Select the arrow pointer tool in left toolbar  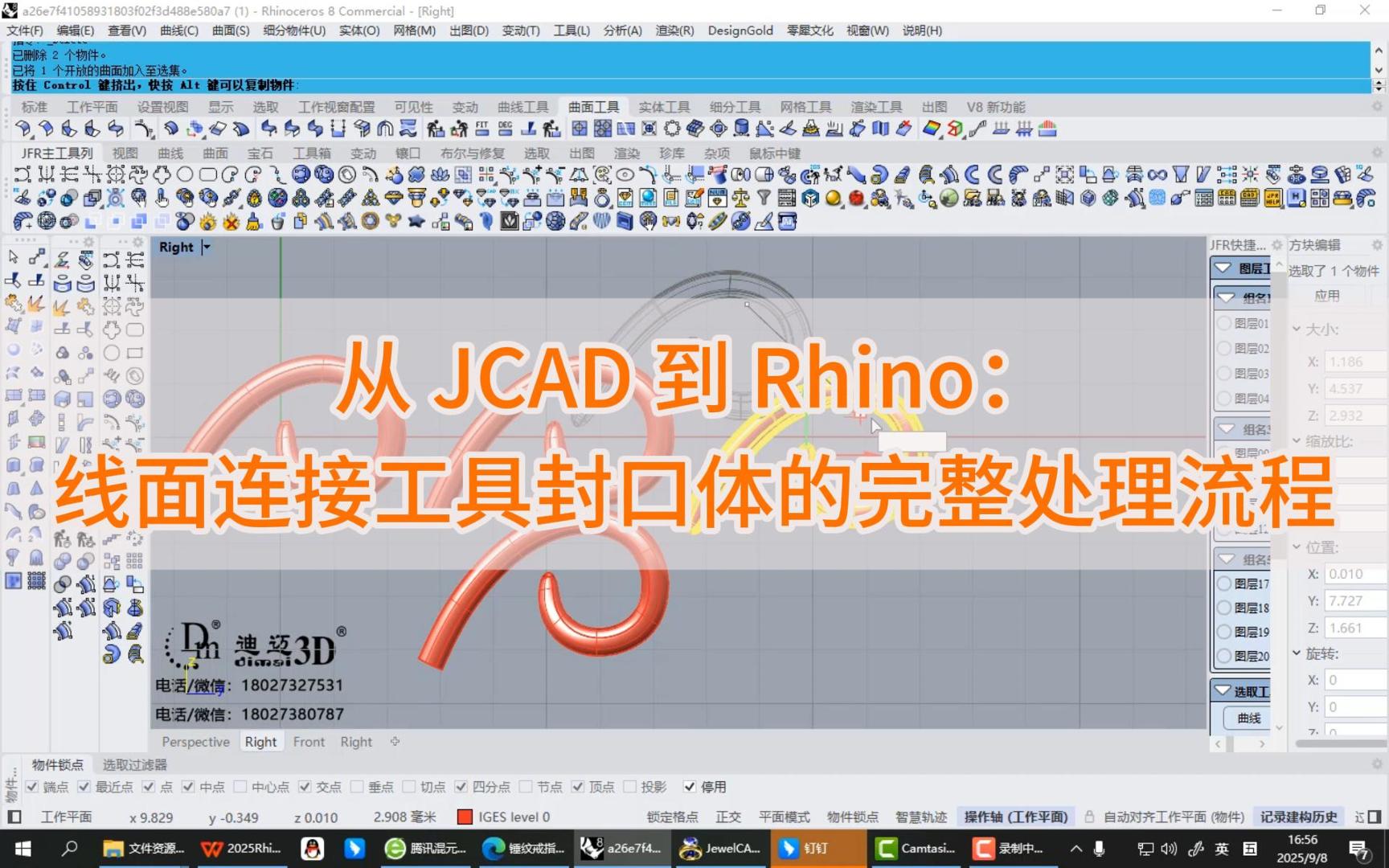(x=14, y=257)
